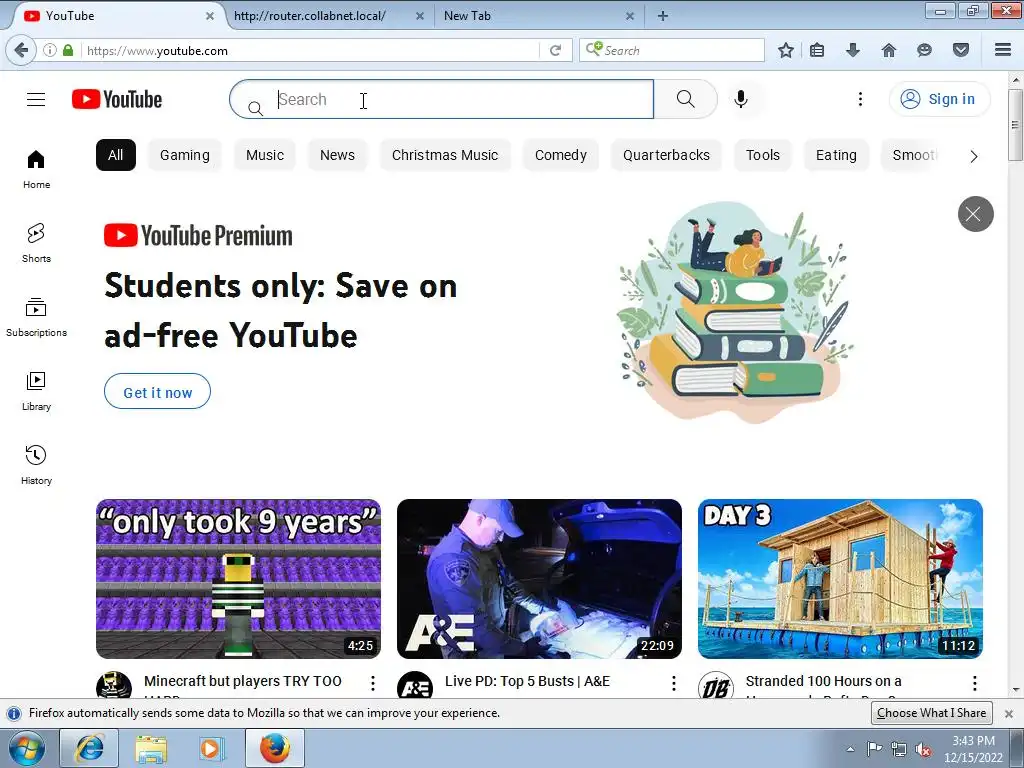Filter by Music chip
This screenshot has height=768, width=1024.
pos(264,155)
